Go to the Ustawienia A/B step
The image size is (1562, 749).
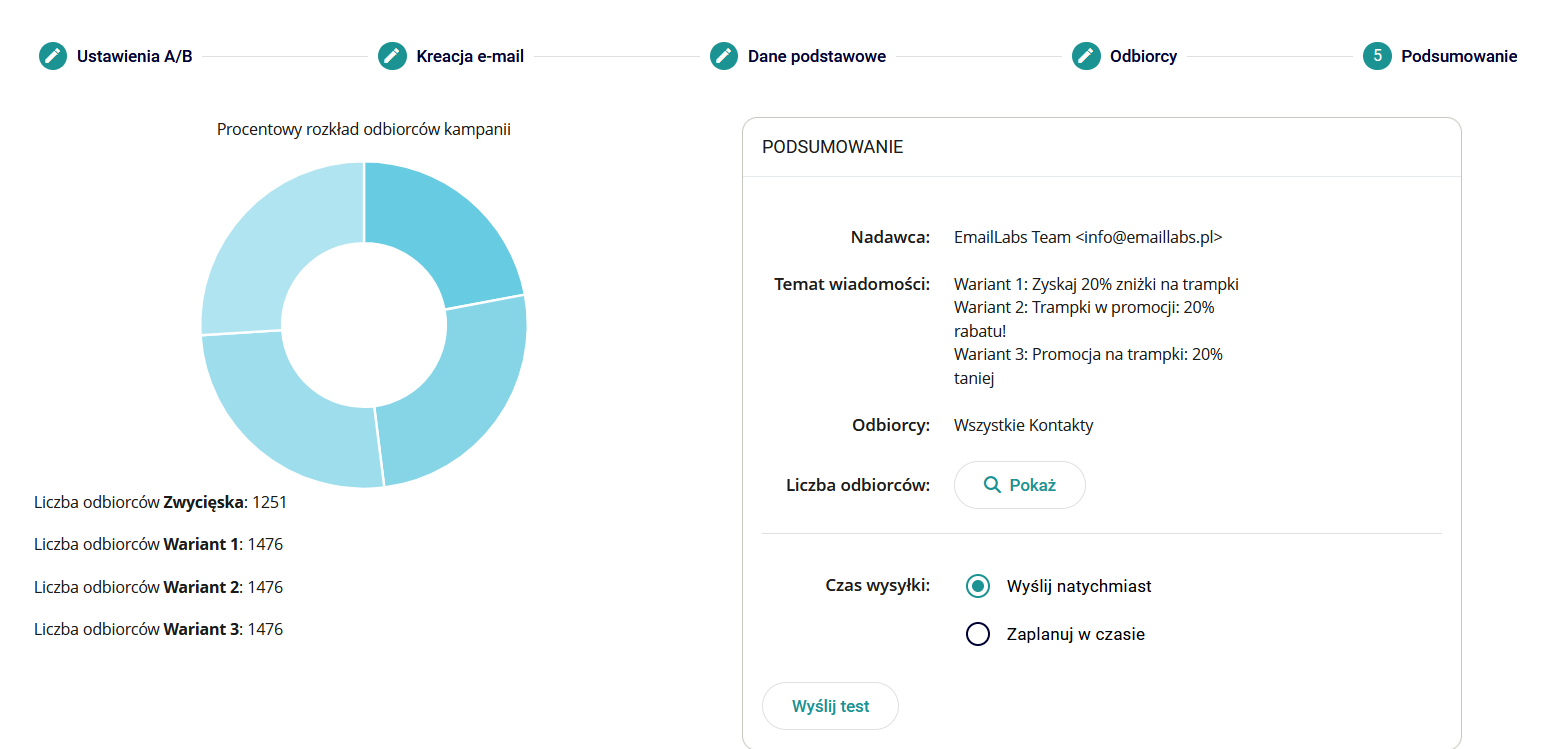pyautogui.click(x=134, y=56)
